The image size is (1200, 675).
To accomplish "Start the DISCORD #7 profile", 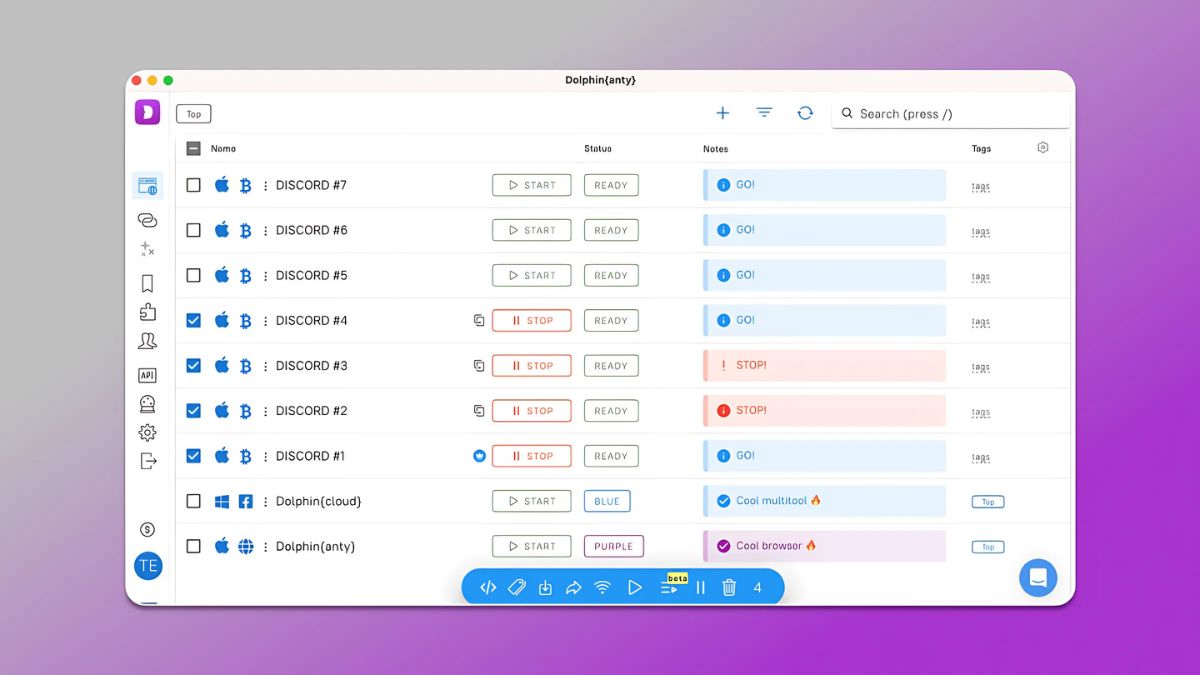I will (x=532, y=185).
